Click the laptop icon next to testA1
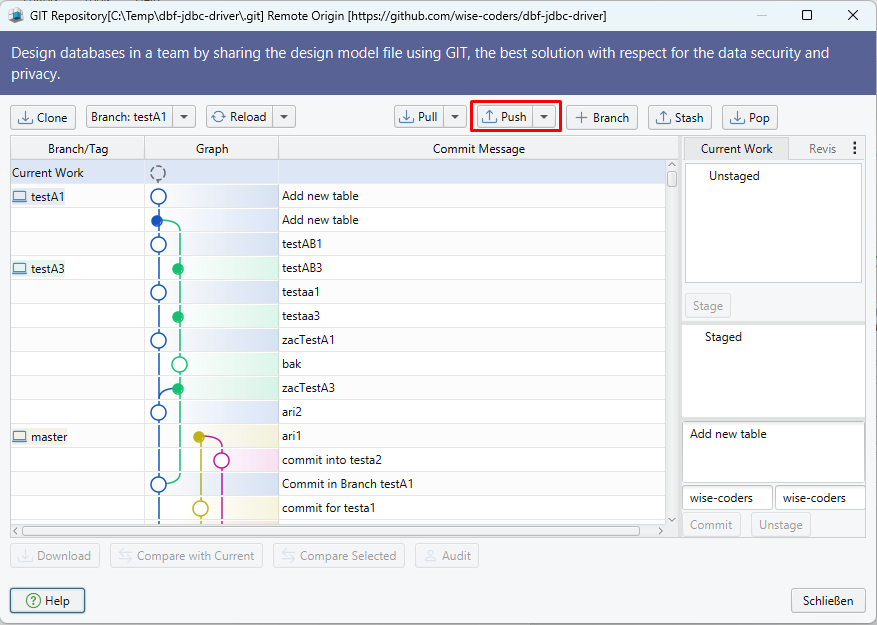Screen dimensions: 877x625 [20, 197]
